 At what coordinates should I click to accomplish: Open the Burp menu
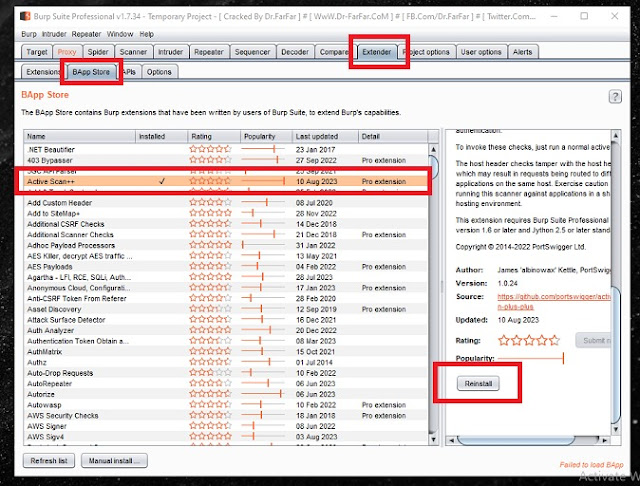pos(29,34)
